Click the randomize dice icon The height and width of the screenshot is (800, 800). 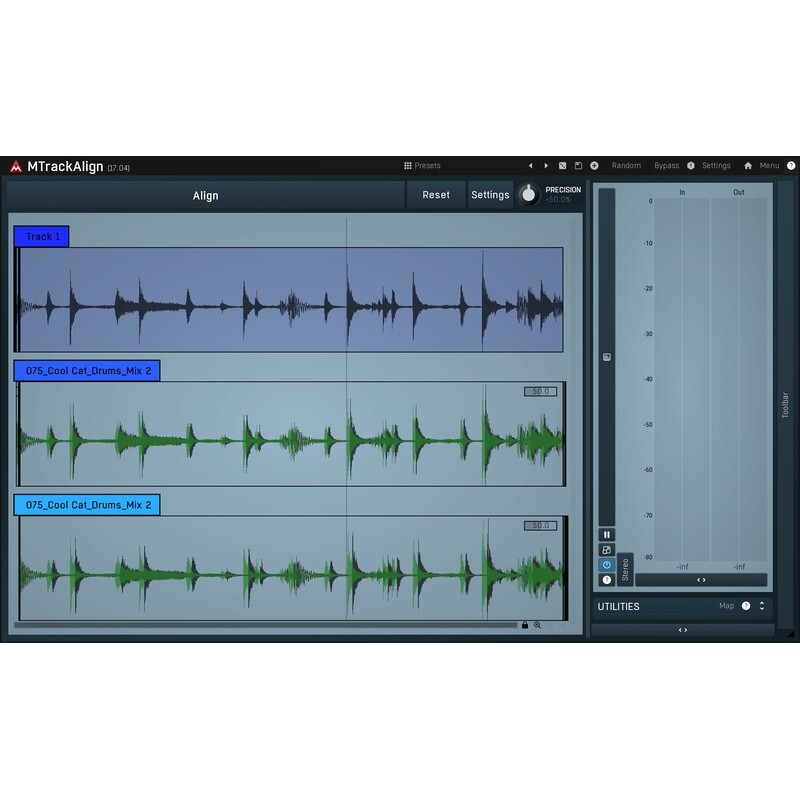pyautogui.click(x=562, y=166)
